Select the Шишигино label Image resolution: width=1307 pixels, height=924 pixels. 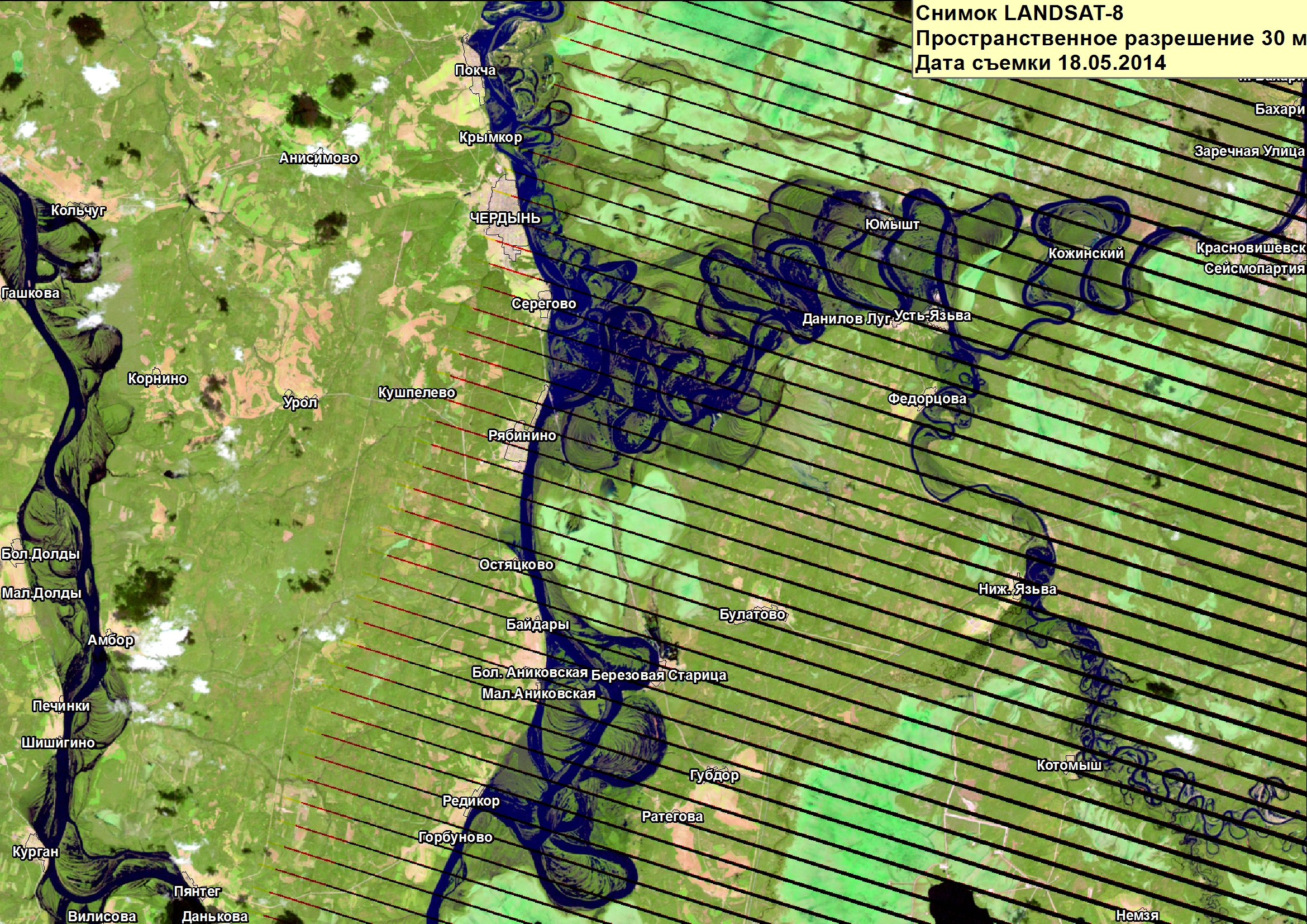[58, 743]
